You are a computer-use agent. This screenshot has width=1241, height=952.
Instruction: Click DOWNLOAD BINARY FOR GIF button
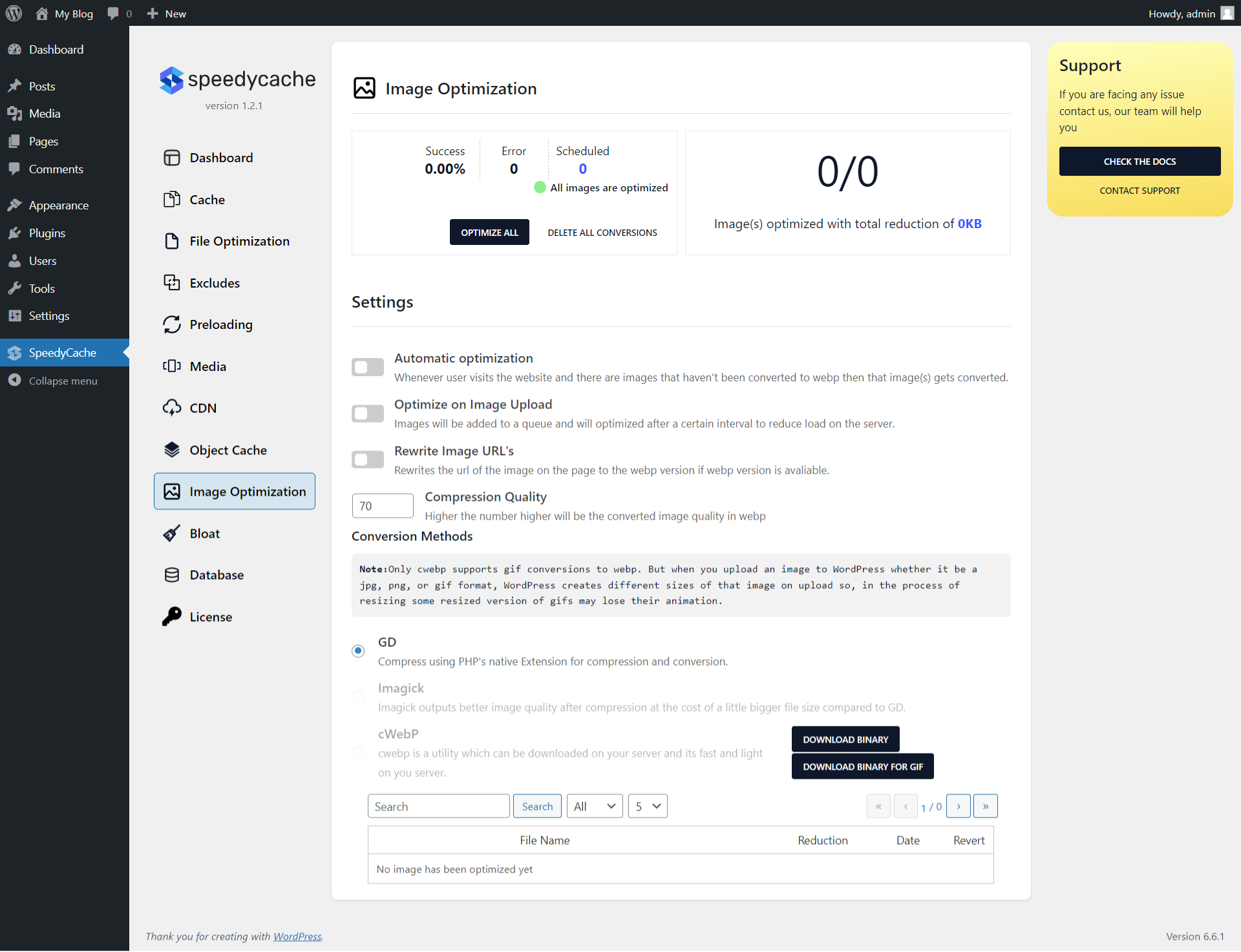point(863,767)
